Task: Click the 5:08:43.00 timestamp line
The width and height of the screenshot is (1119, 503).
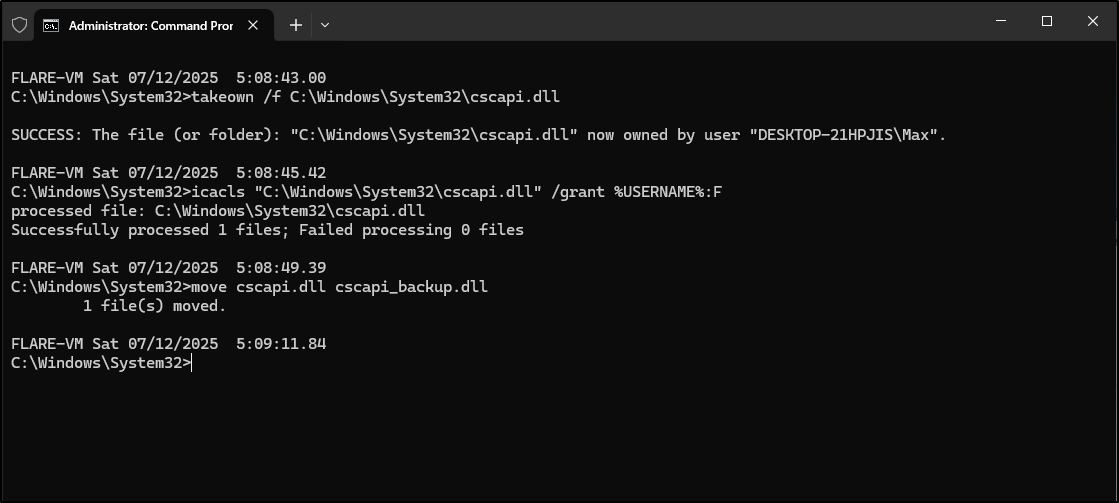Action: (168, 78)
